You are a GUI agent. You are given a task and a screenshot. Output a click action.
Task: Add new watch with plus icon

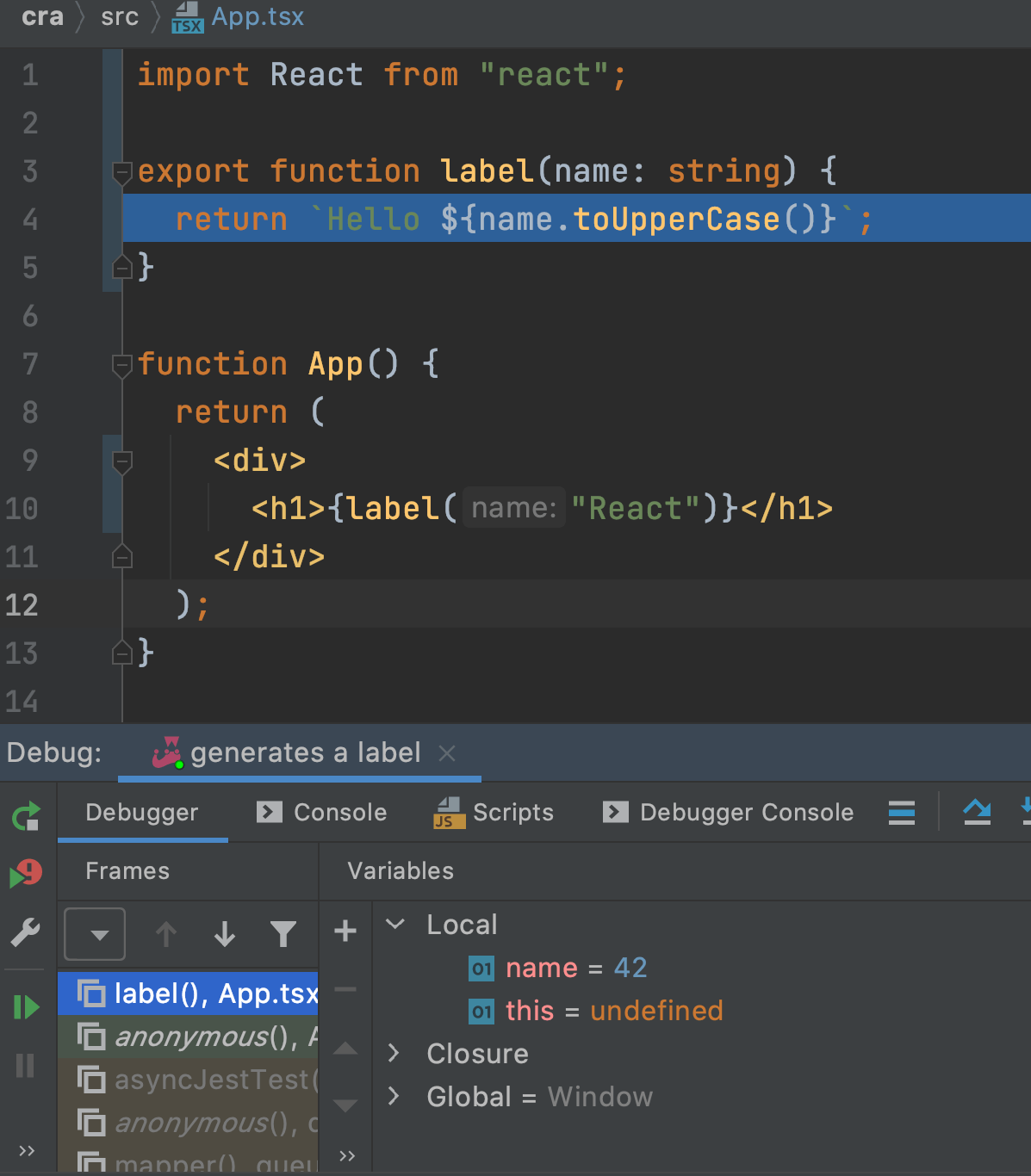[345, 931]
